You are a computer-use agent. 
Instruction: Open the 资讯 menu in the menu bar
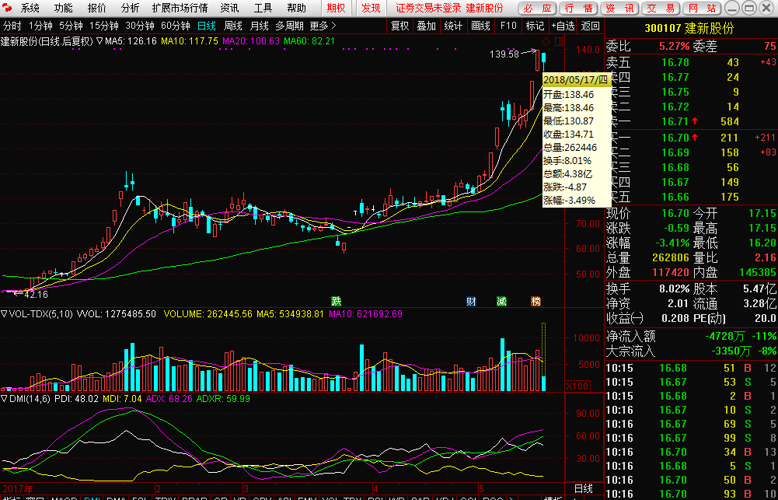click(229, 8)
